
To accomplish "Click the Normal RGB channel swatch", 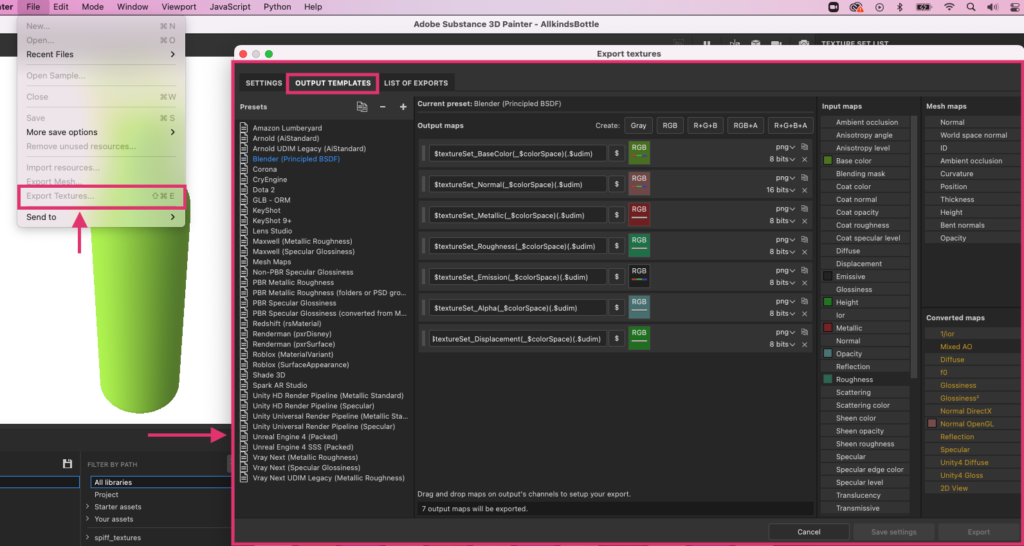I will [x=639, y=184].
